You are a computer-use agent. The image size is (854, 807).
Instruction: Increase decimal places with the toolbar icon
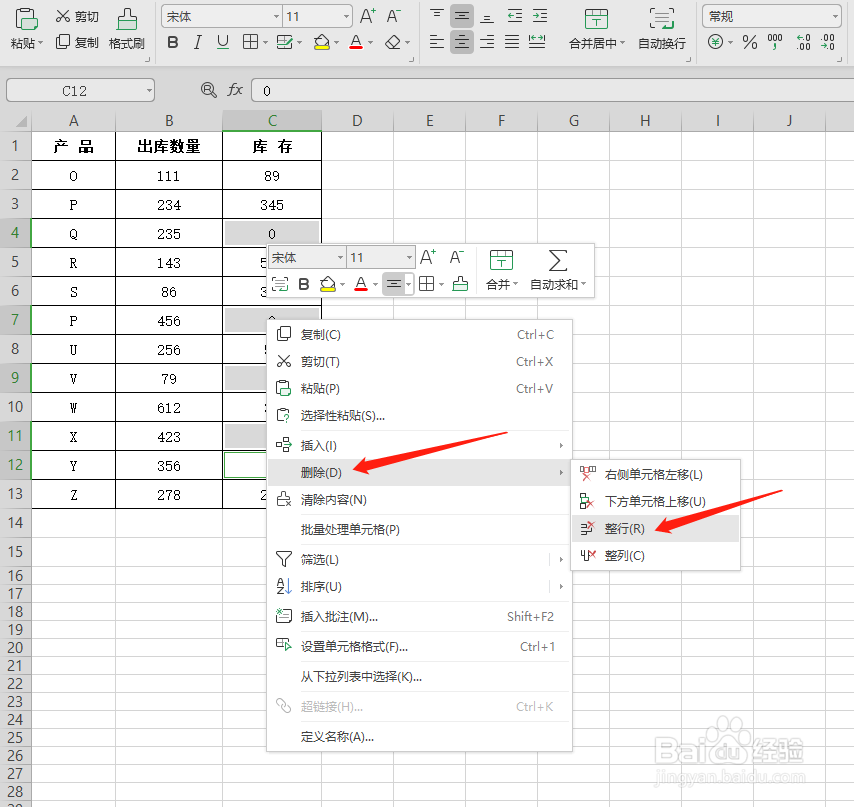pos(804,44)
